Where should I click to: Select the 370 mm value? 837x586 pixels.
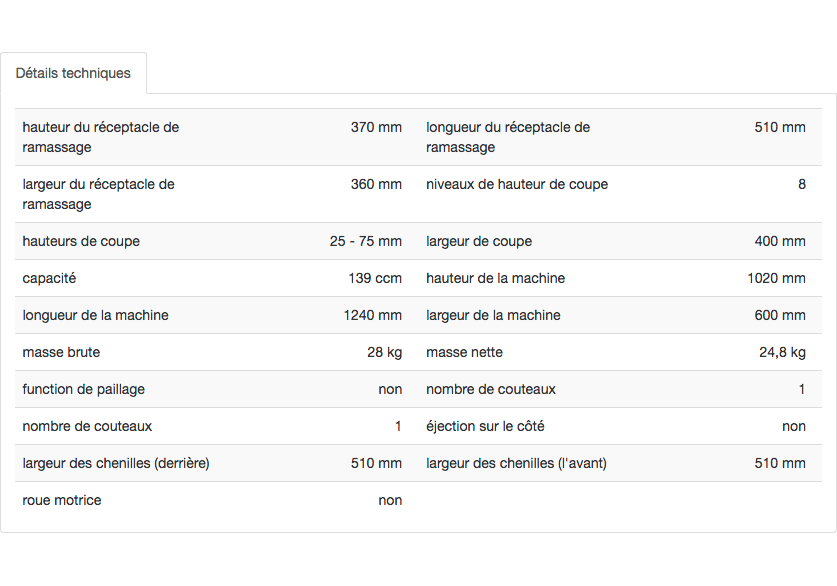376,127
